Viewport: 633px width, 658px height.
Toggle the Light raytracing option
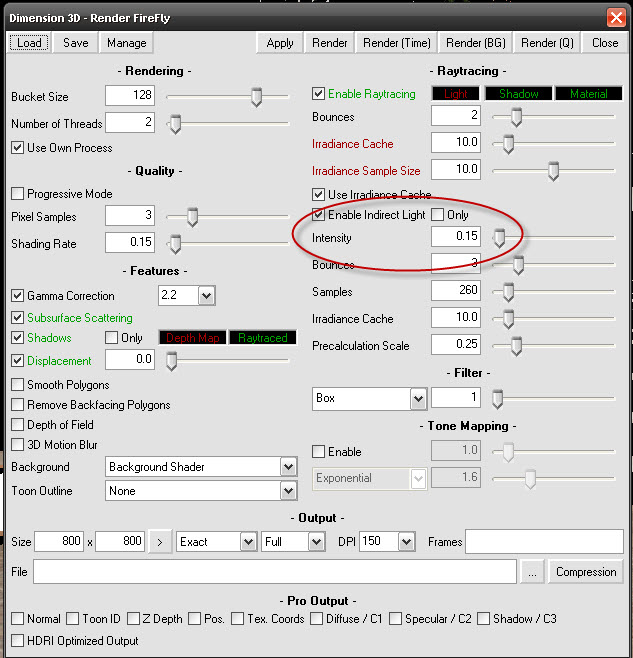455,94
